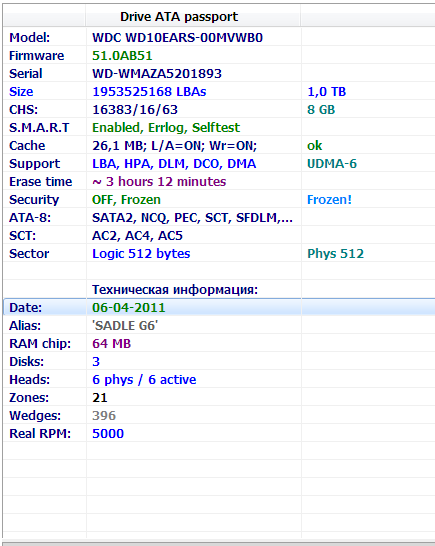Select the Size row with 1953525168 LBAs
435x546 pixels.
tap(219, 92)
